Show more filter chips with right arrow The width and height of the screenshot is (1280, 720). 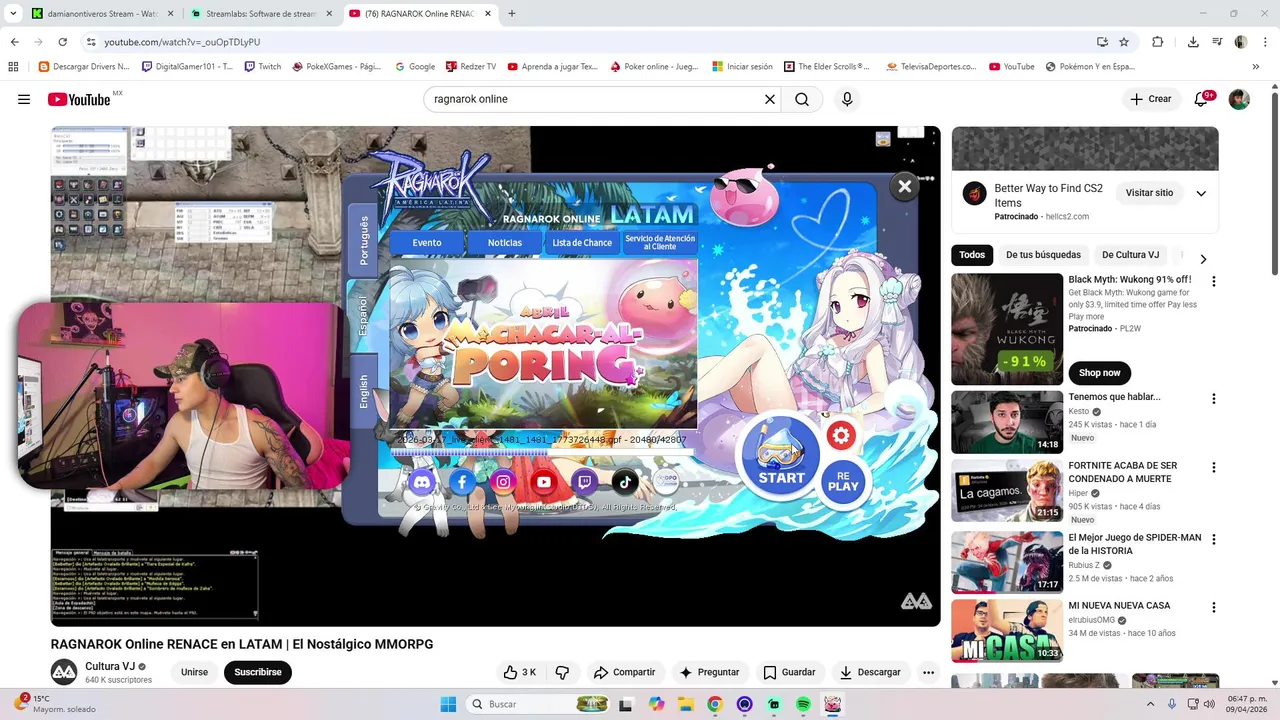pos(1203,258)
